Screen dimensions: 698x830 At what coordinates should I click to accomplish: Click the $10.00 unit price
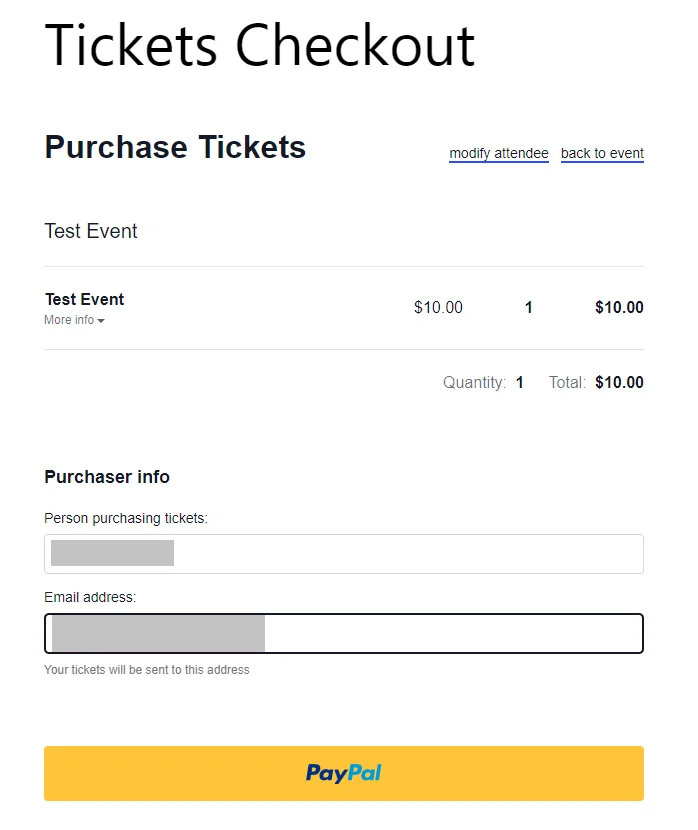pos(438,307)
